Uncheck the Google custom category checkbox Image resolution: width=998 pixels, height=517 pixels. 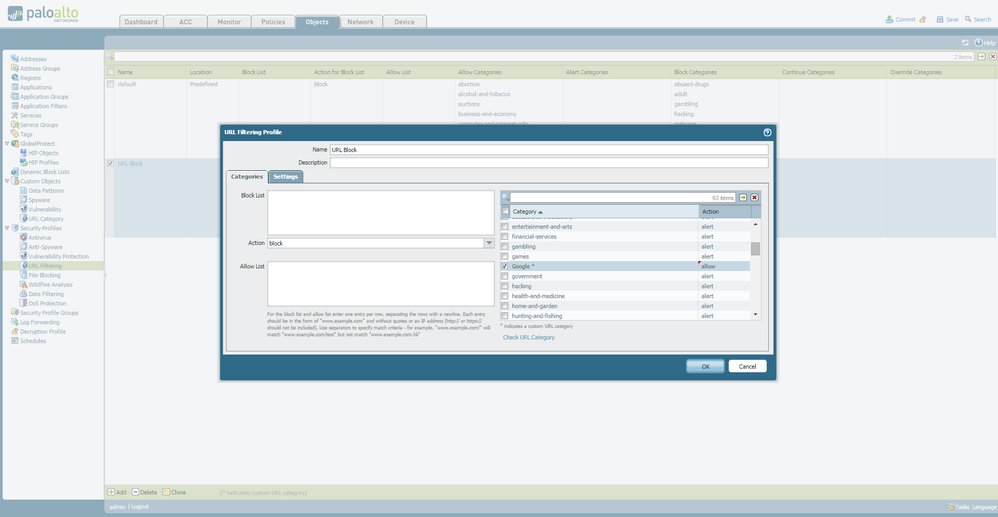click(x=505, y=267)
